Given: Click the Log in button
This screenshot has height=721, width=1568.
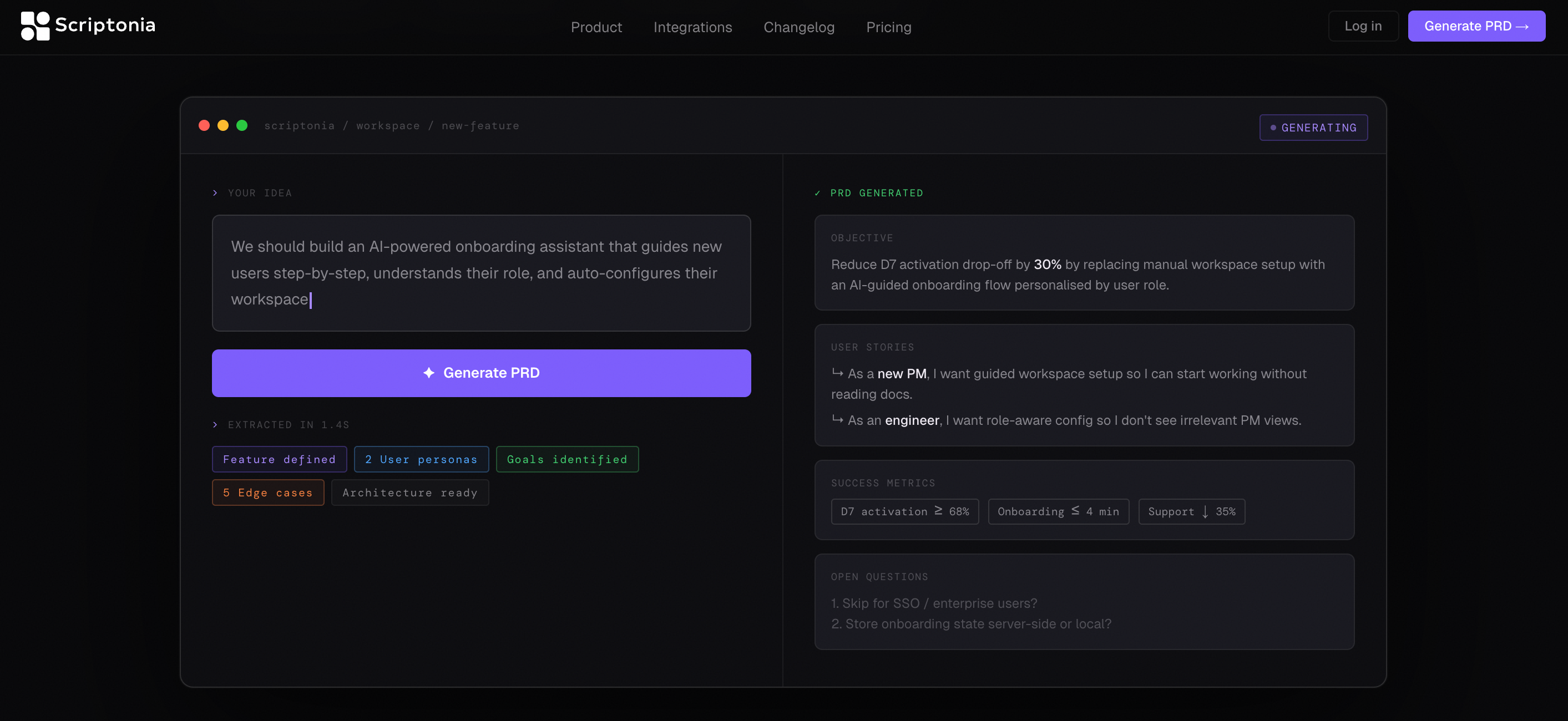Looking at the screenshot, I should pos(1362,26).
